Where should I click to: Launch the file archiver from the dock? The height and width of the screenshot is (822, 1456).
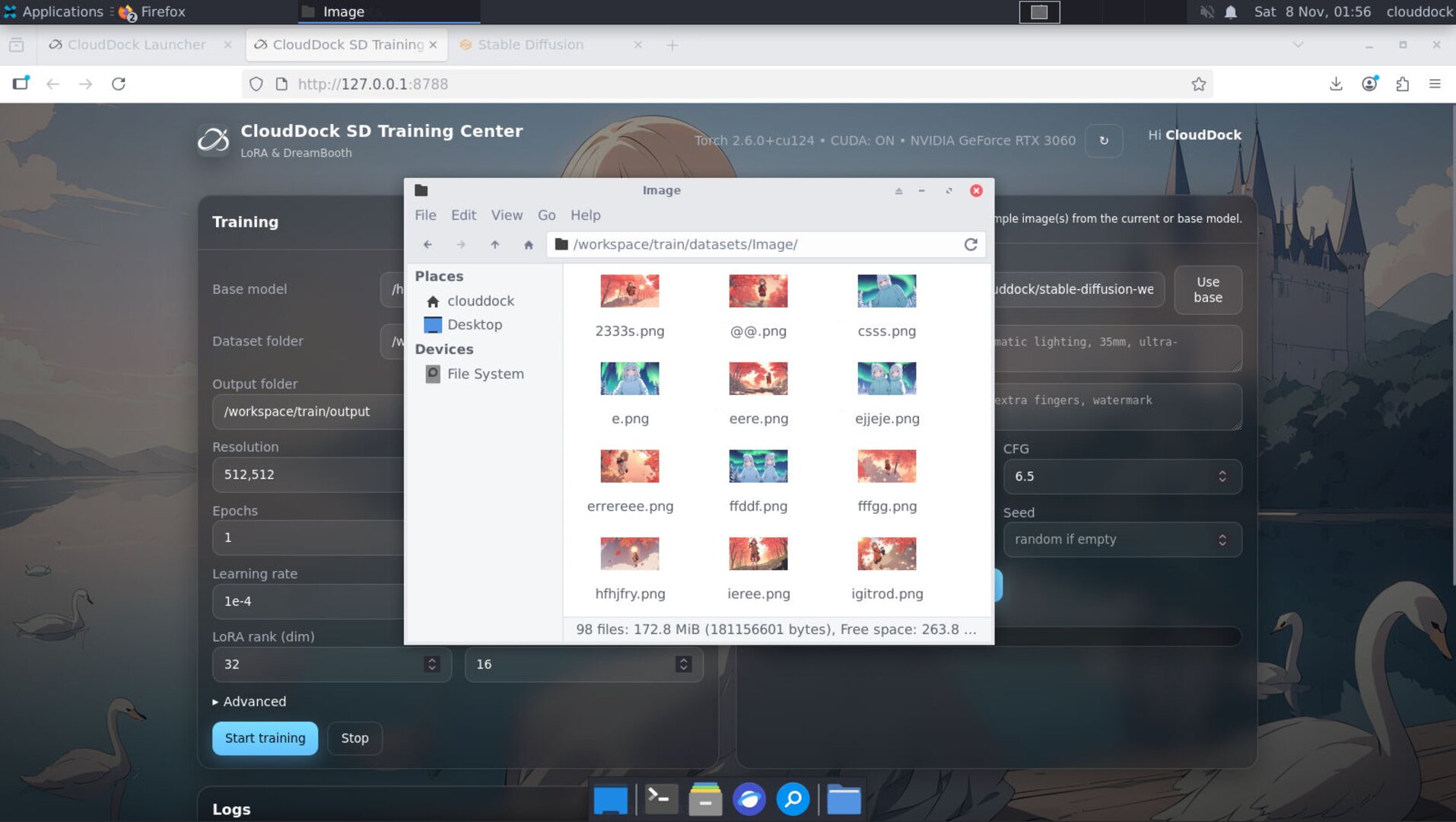point(704,799)
